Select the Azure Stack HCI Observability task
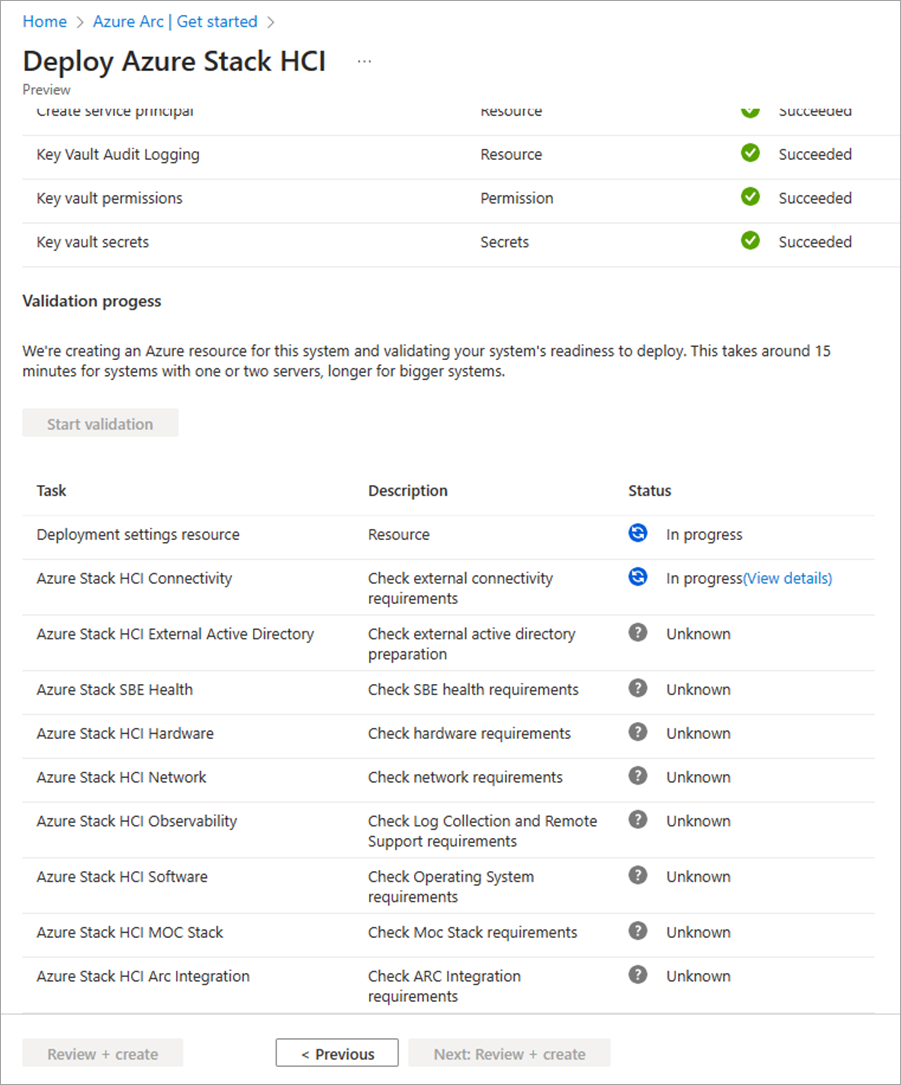Image resolution: width=901 pixels, height=1085 pixels. pyautogui.click(x=137, y=821)
